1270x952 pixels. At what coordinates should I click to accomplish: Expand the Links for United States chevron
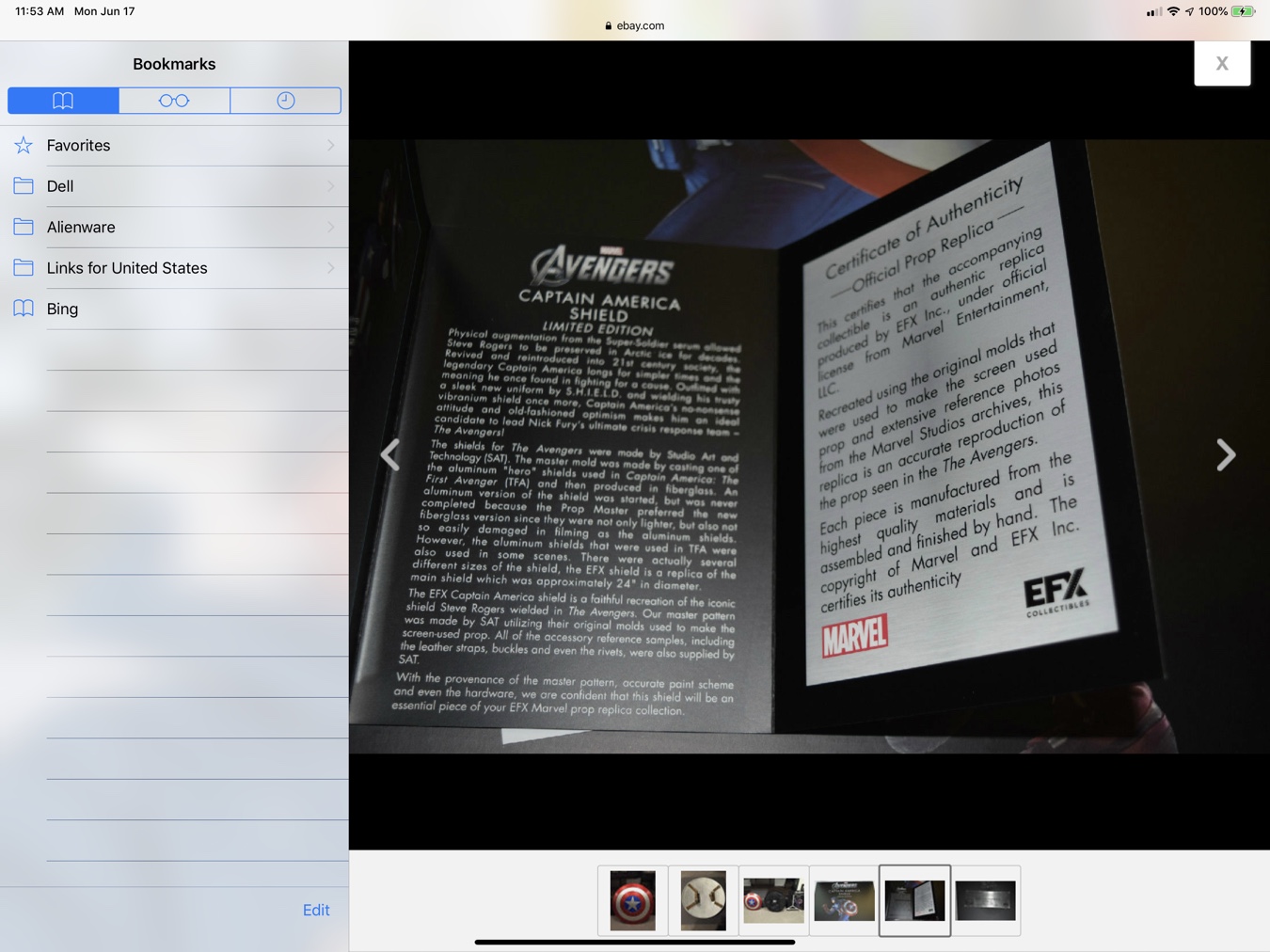pyautogui.click(x=331, y=268)
